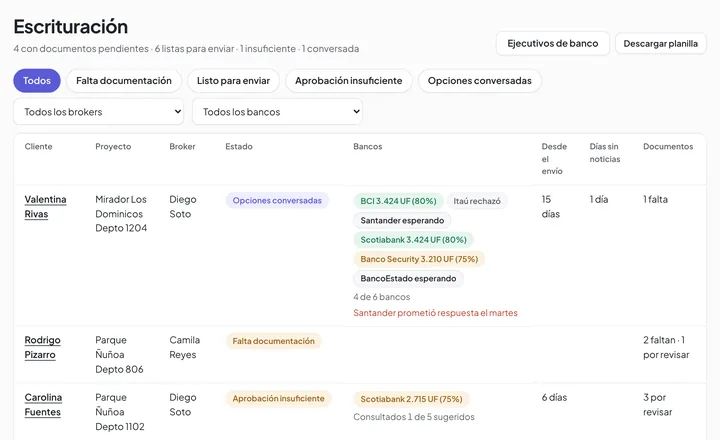Click Falta documentación badge for Rodrigo Pizarro

click(273, 341)
